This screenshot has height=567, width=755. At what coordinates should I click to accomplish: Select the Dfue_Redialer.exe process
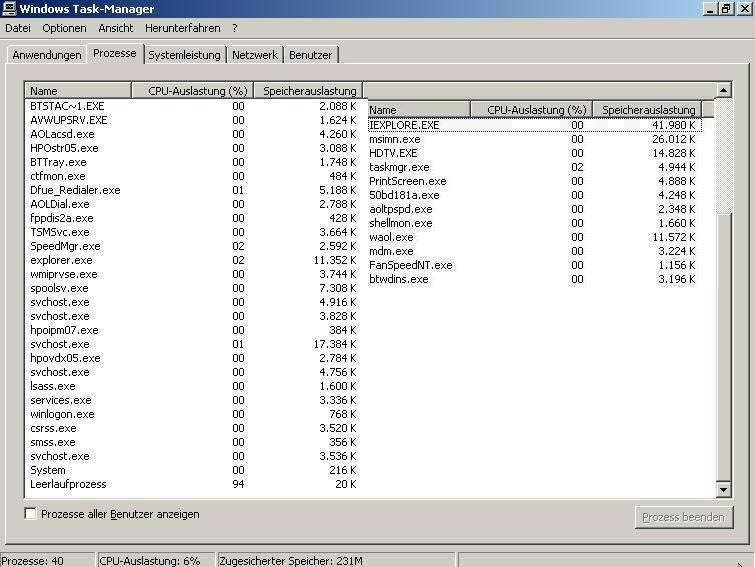pyautogui.click(x=193, y=190)
